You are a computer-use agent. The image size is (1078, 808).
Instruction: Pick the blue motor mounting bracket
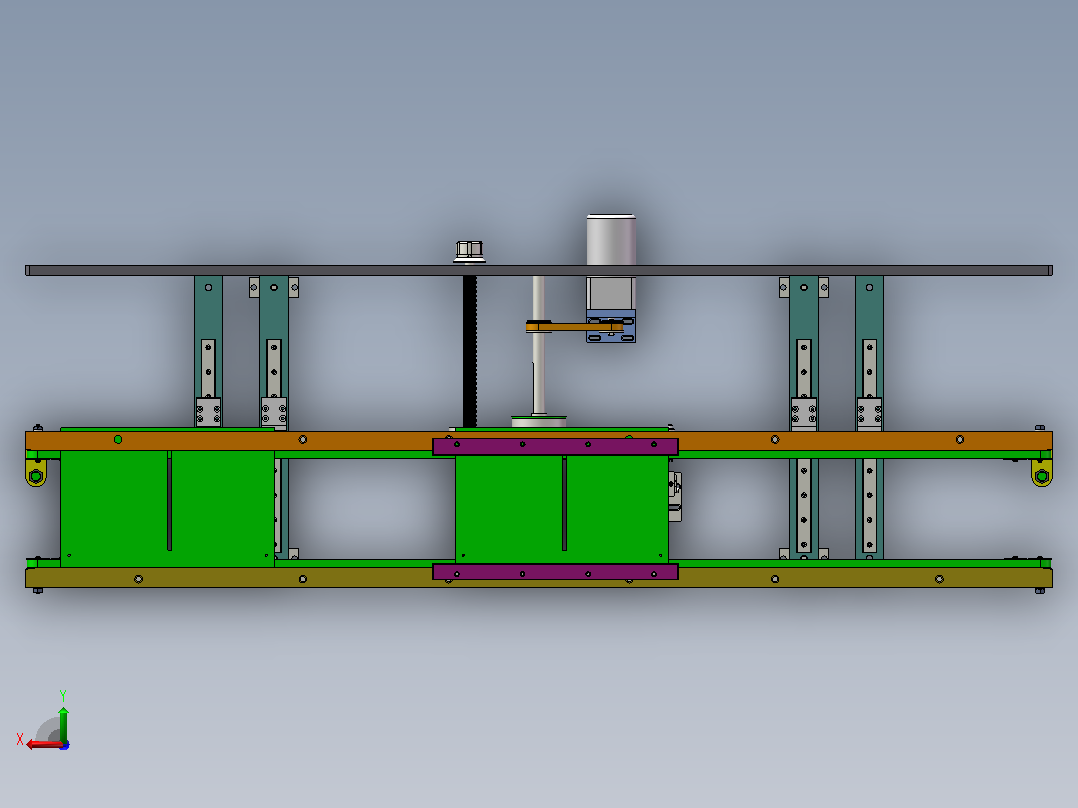point(611,326)
